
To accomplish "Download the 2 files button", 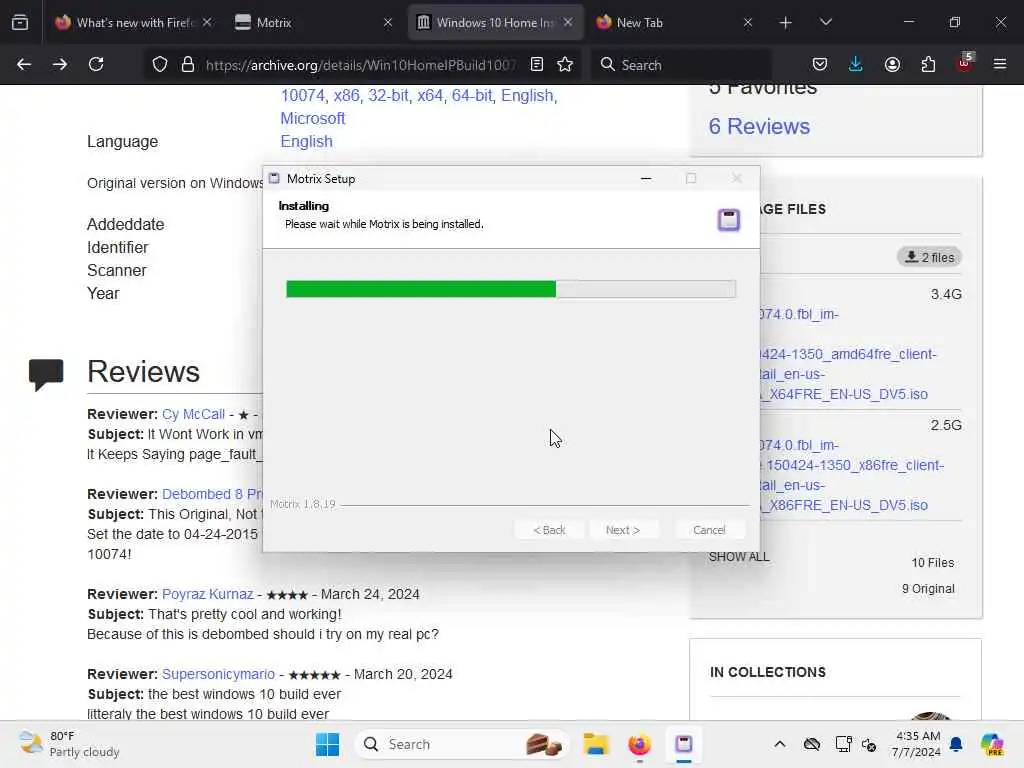I will pos(929,257).
